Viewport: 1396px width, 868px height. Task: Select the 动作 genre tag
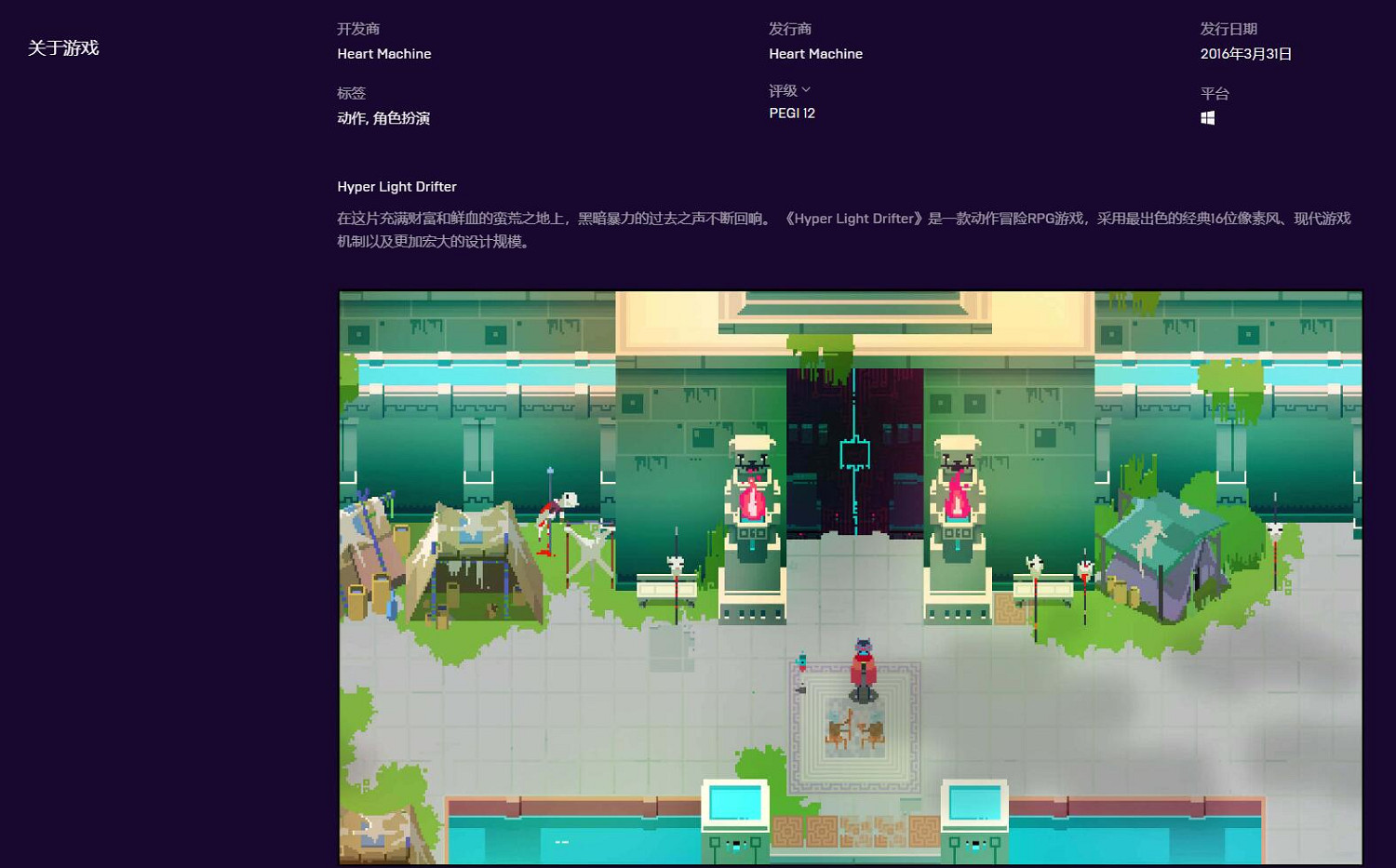pyautogui.click(x=351, y=118)
